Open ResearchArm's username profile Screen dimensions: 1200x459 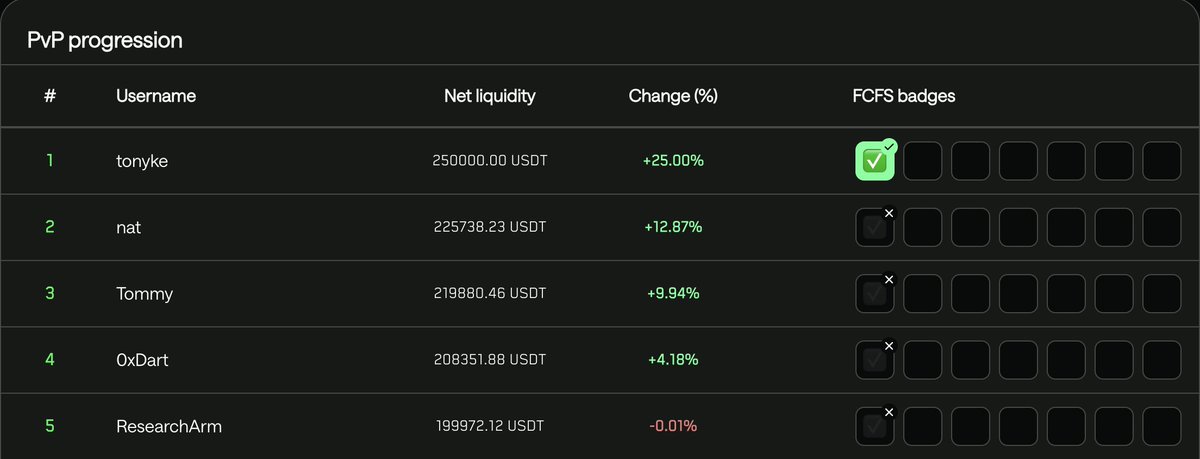169,427
